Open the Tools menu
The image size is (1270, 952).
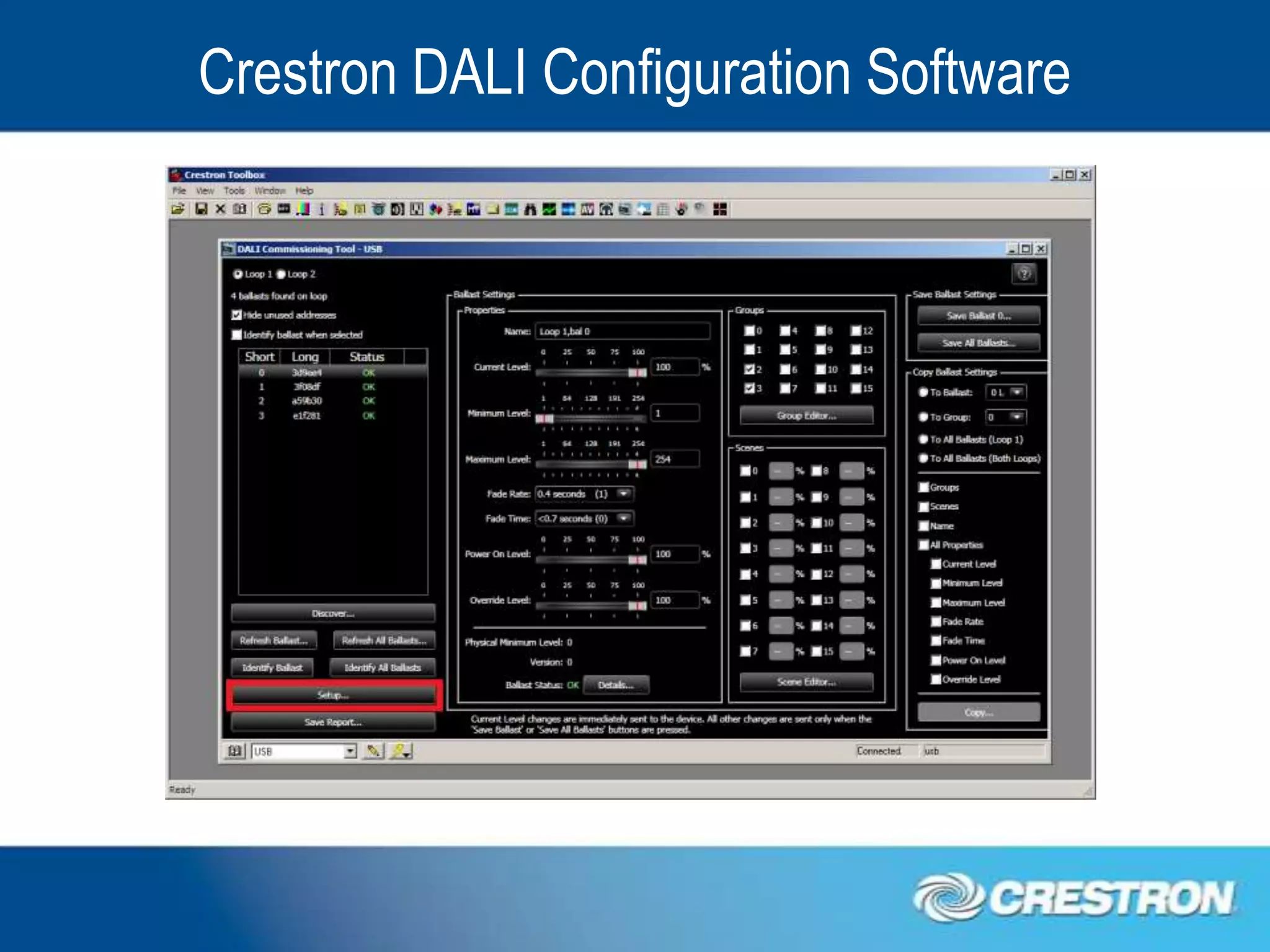tap(234, 191)
